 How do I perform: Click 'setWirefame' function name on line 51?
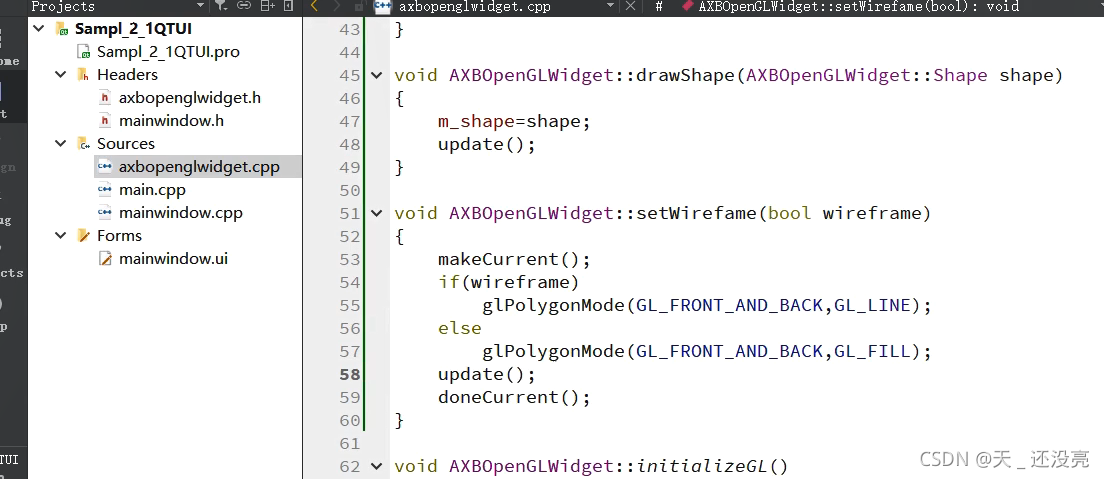(696, 213)
